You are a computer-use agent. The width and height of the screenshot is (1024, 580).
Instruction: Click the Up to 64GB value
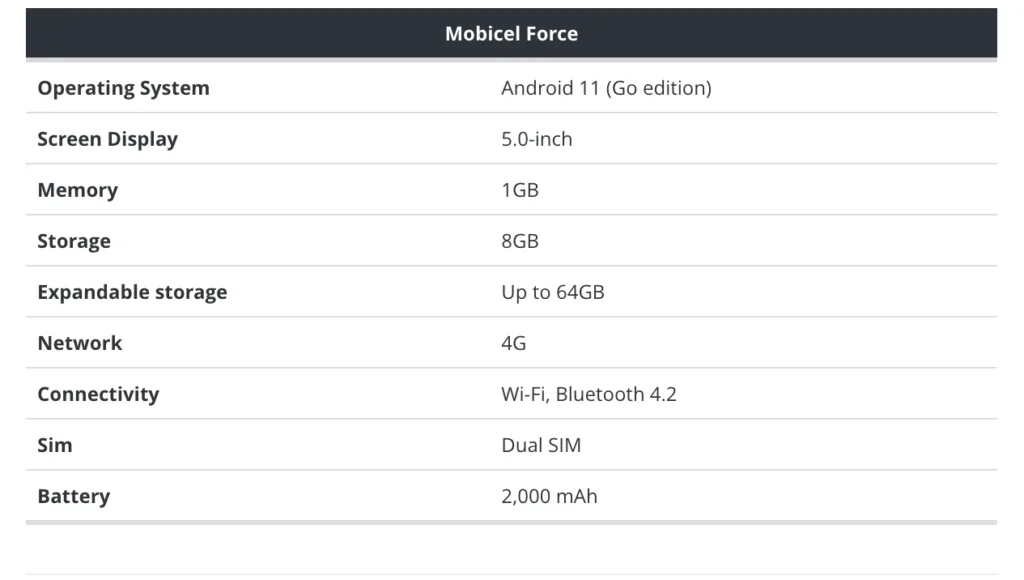click(552, 292)
